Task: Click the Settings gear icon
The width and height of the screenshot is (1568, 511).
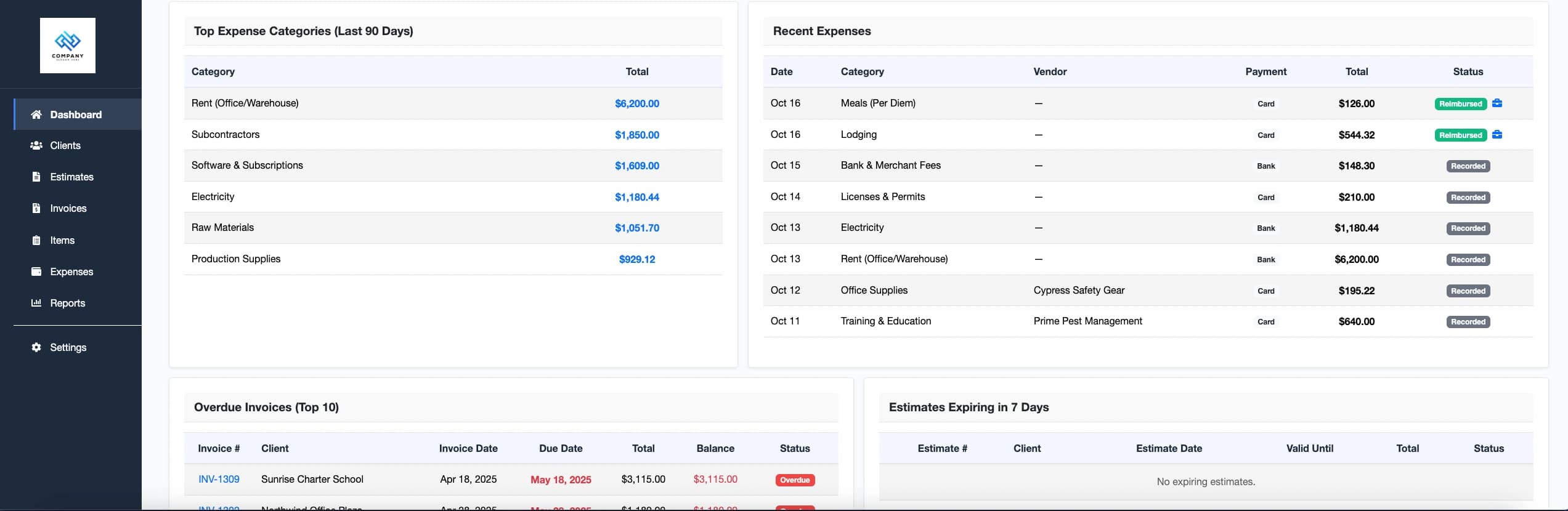Action: 36,347
